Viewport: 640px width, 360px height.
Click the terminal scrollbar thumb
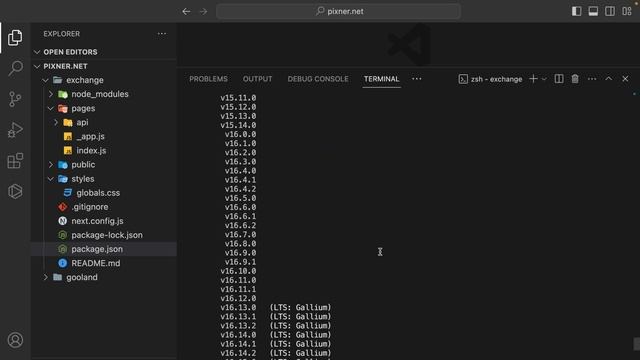[636, 343]
